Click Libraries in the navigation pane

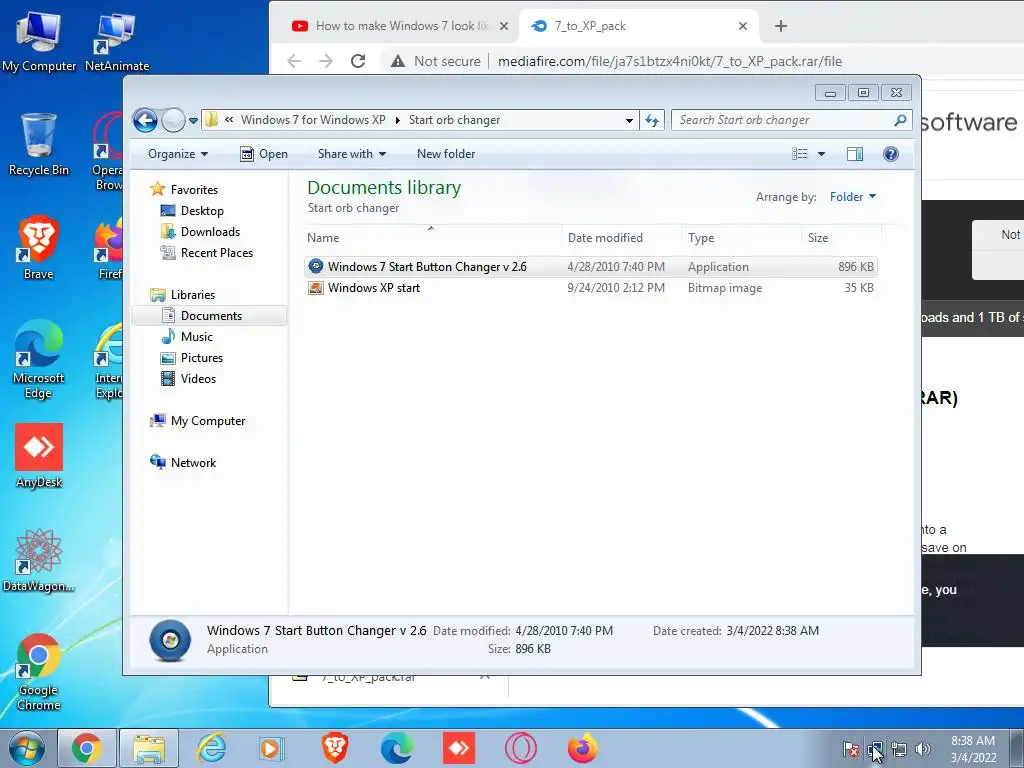[193, 295]
